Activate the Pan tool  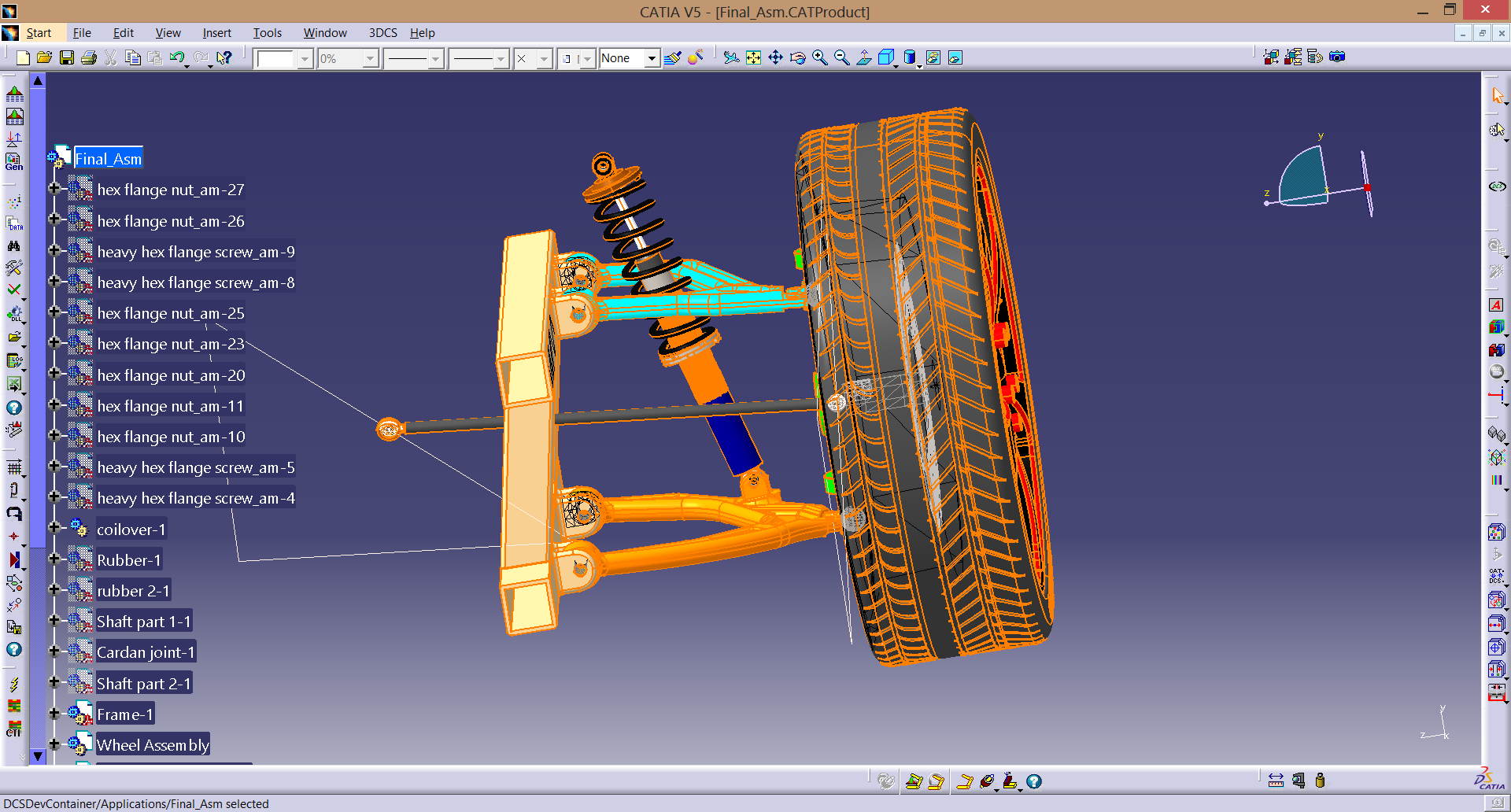[776, 57]
